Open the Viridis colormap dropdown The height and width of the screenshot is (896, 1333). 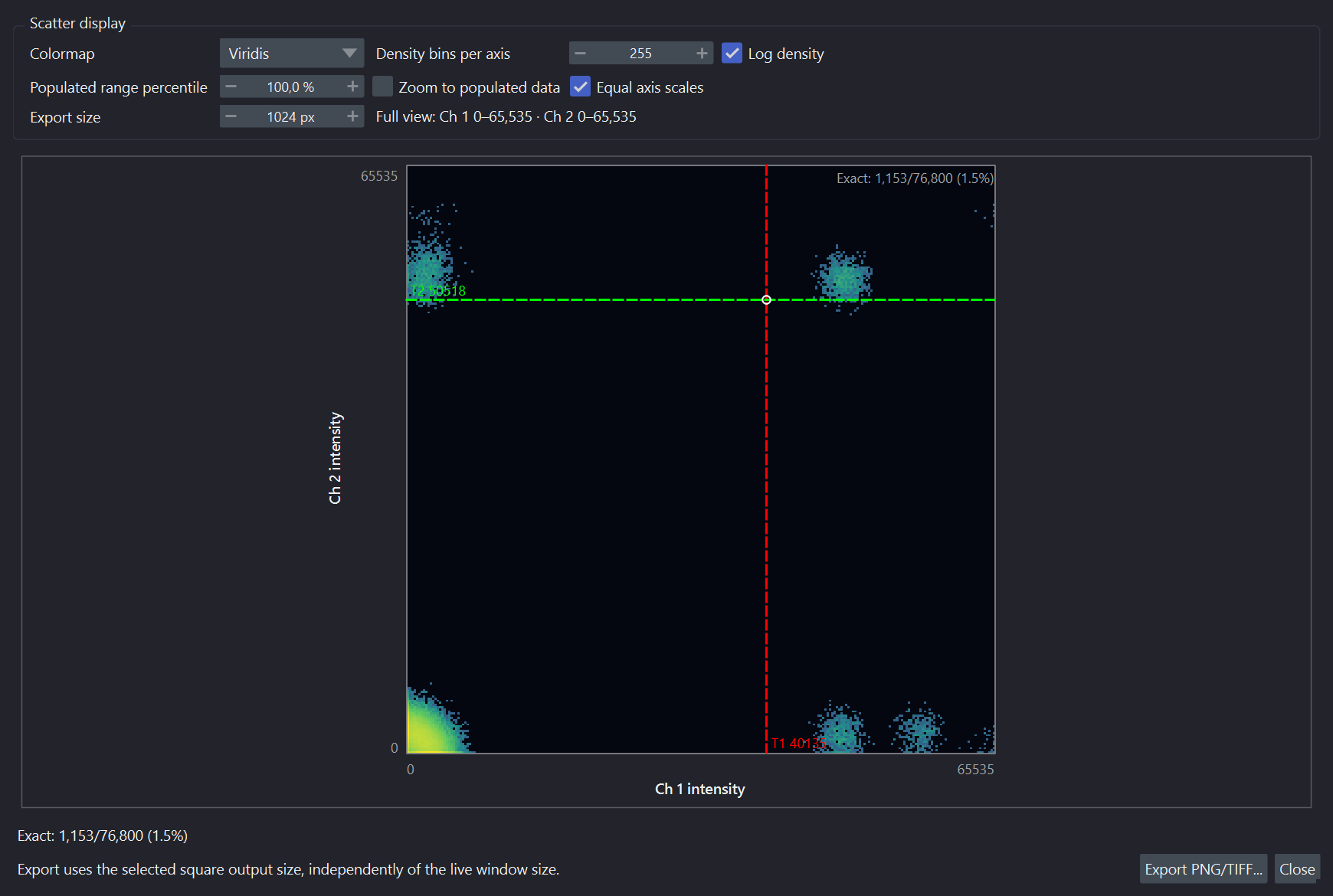291,54
